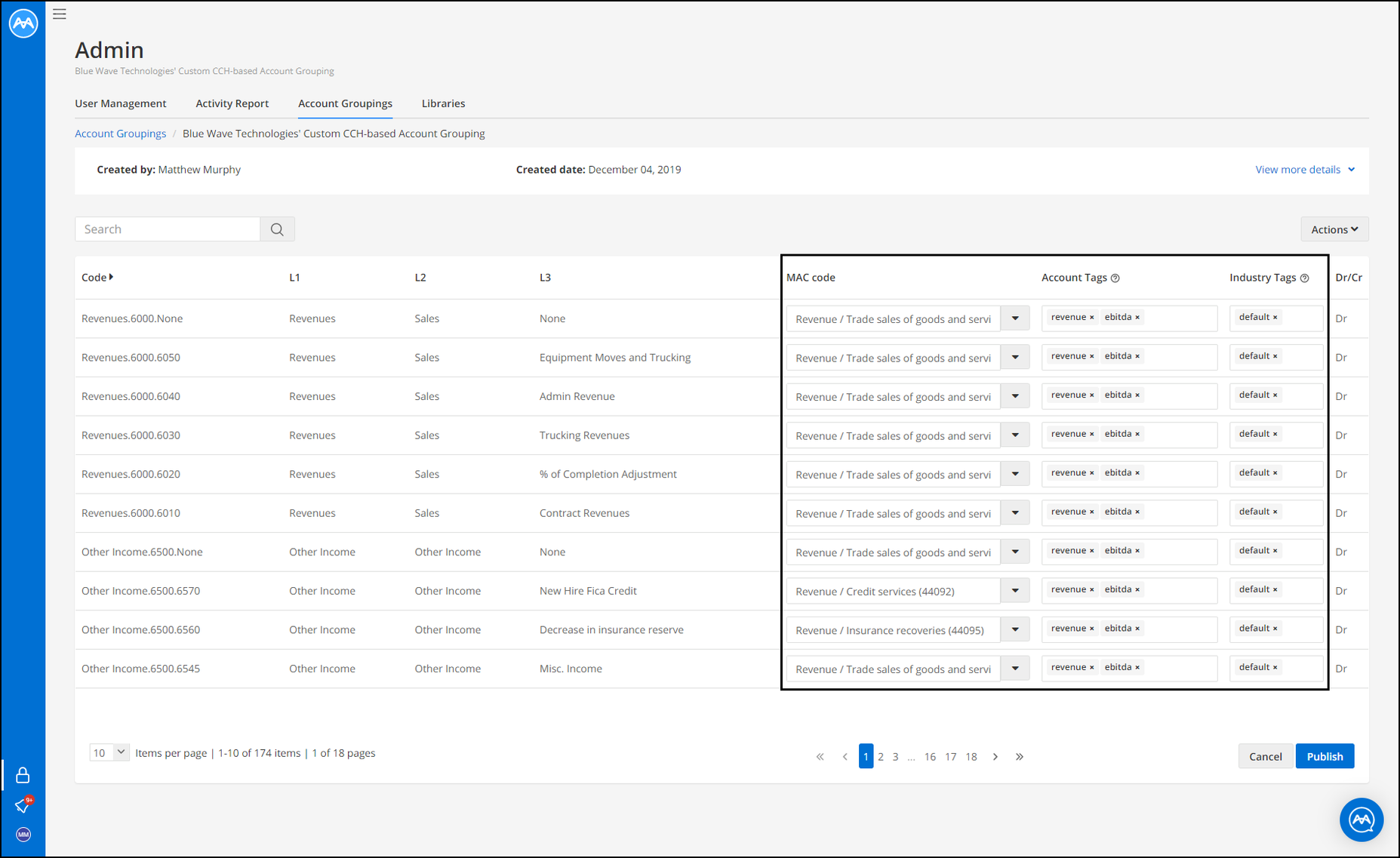Remove default tag in Other Income.6500.None row
The image size is (1400, 858).
click(x=1275, y=551)
